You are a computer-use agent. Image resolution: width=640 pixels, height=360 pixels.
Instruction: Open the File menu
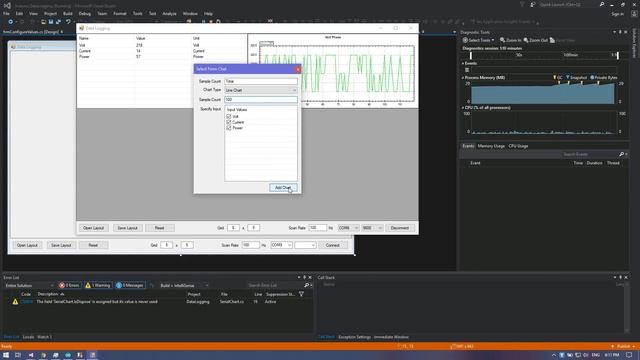[x=7, y=13]
